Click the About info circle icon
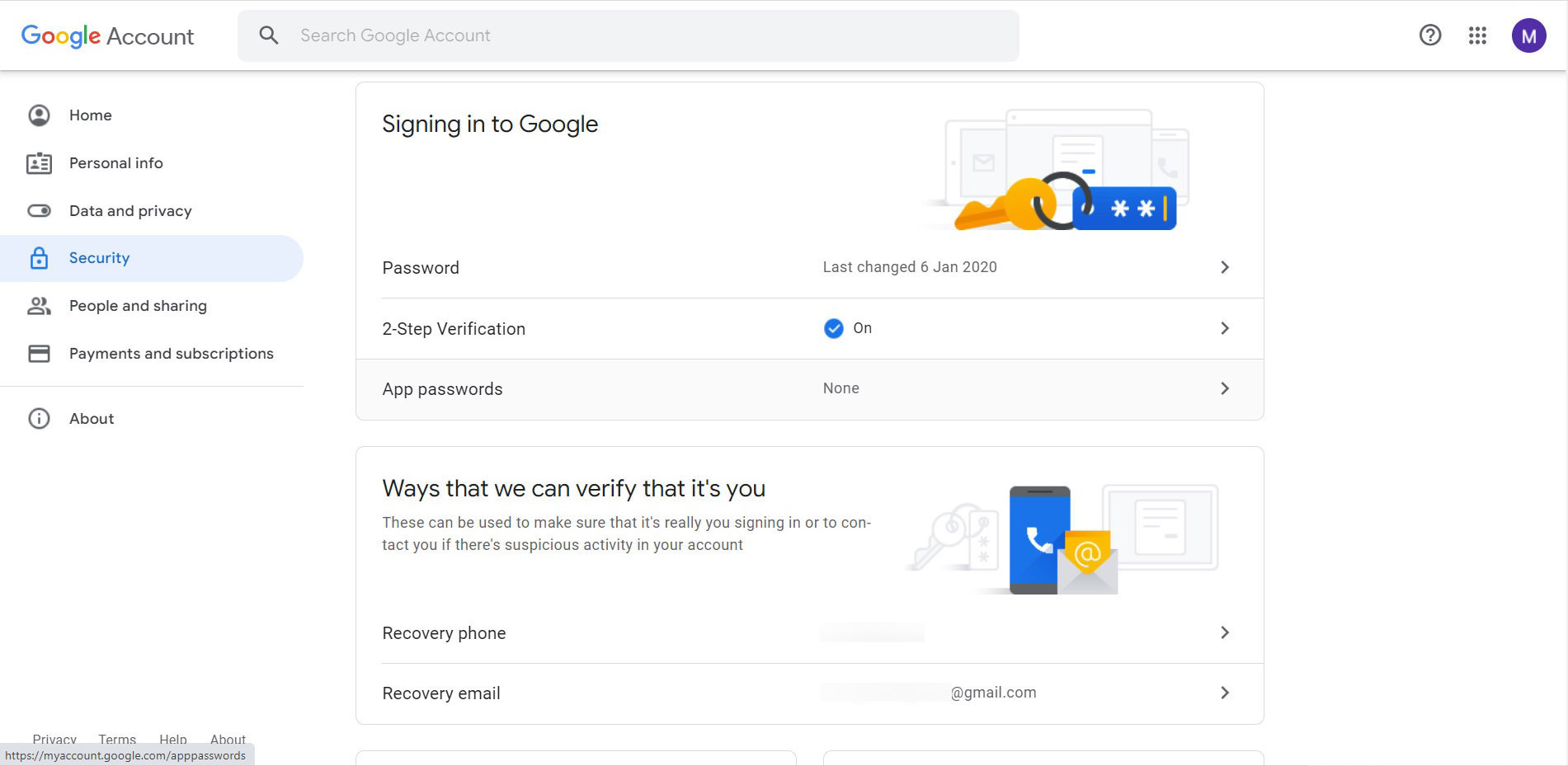The height and width of the screenshot is (766, 1568). [39, 419]
